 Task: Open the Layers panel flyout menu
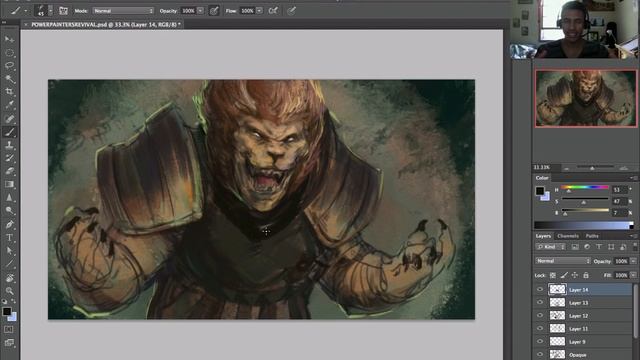(633, 236)
